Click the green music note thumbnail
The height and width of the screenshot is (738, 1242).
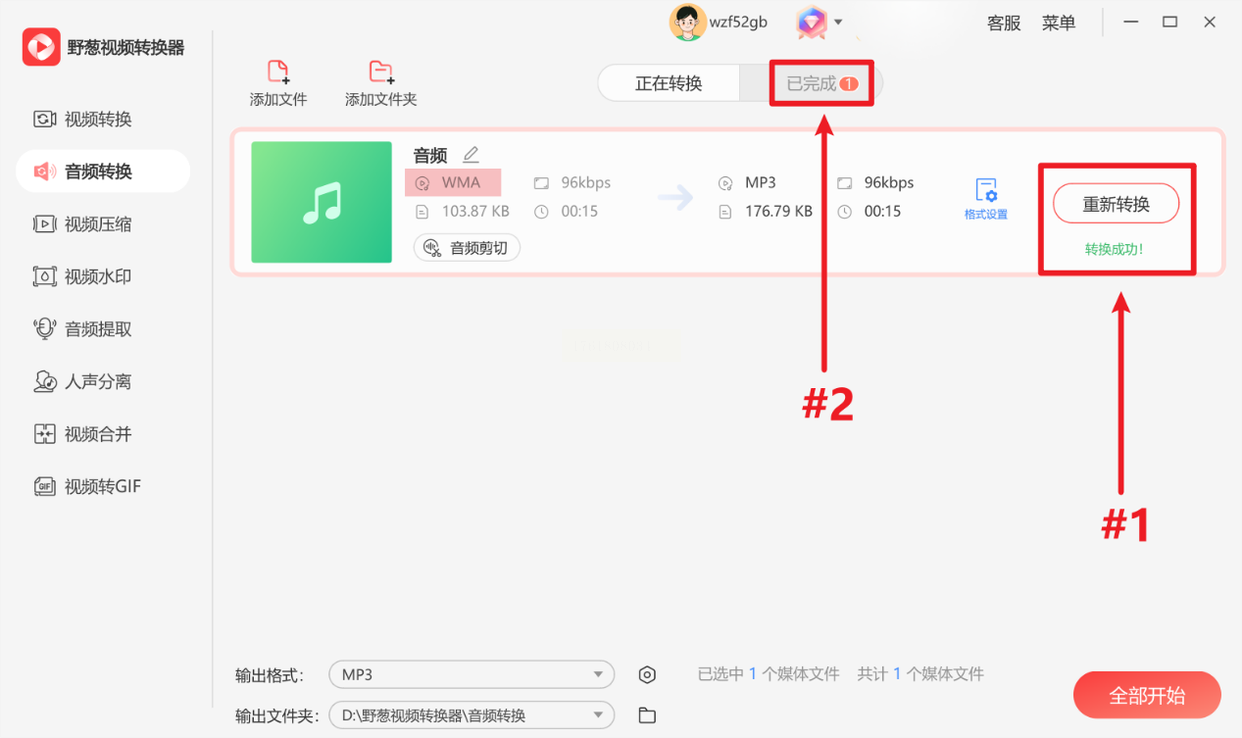(321, 202)
